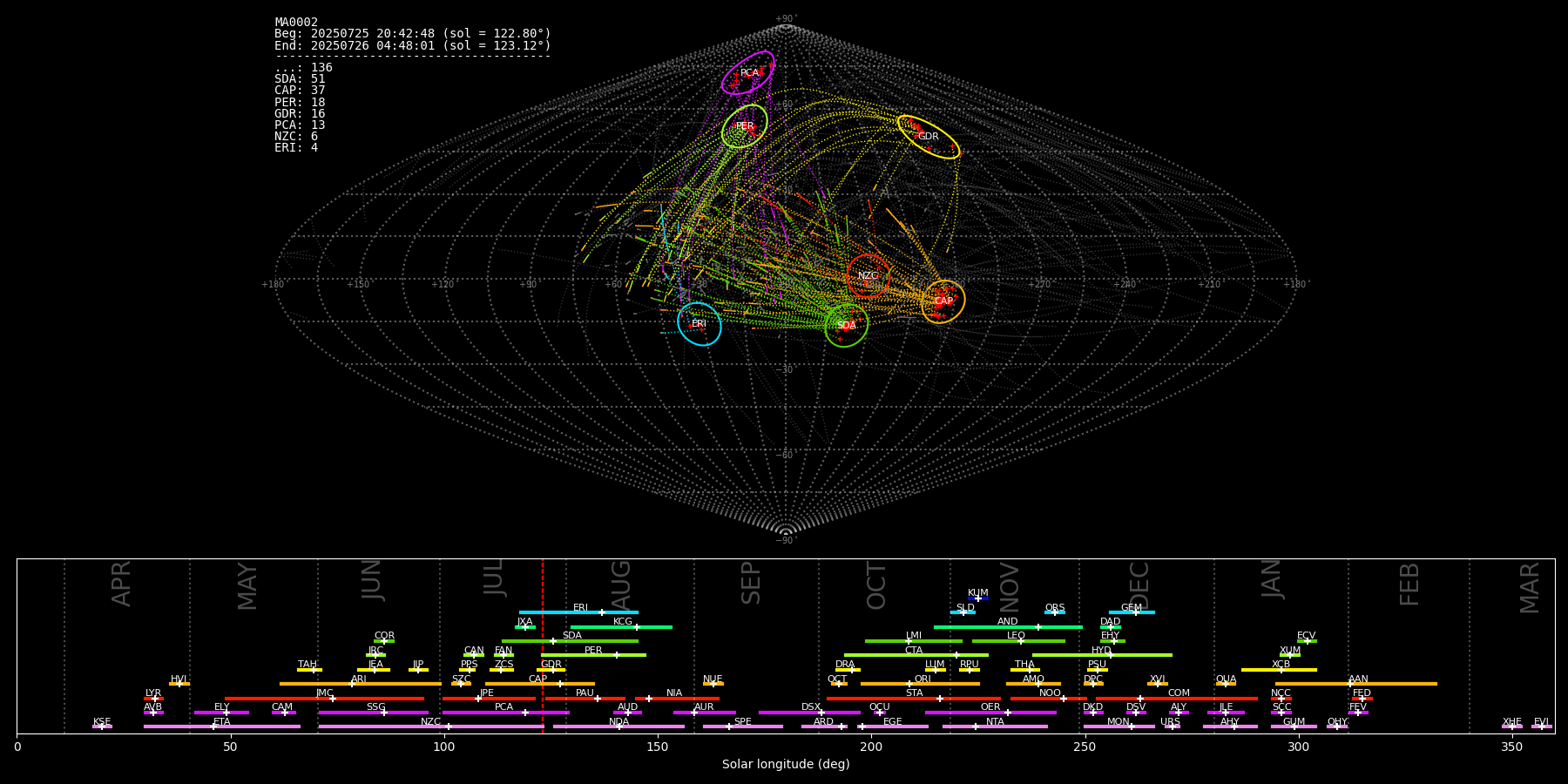Click the green KCG activity bar
This screenshot has width=1568, height=784.
[621, 627]
